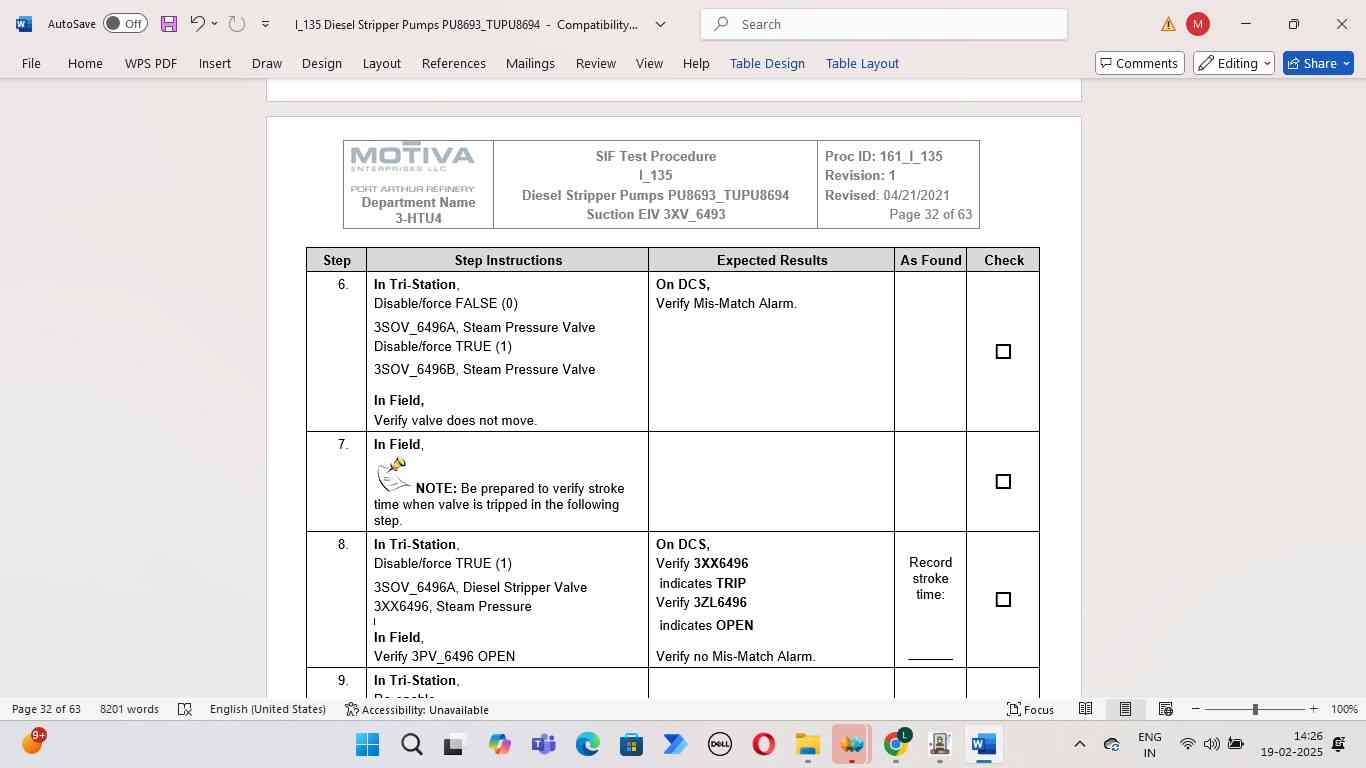Open the user account avatar M
This screenshot has height=768, width=1366.
[1197, 24]
